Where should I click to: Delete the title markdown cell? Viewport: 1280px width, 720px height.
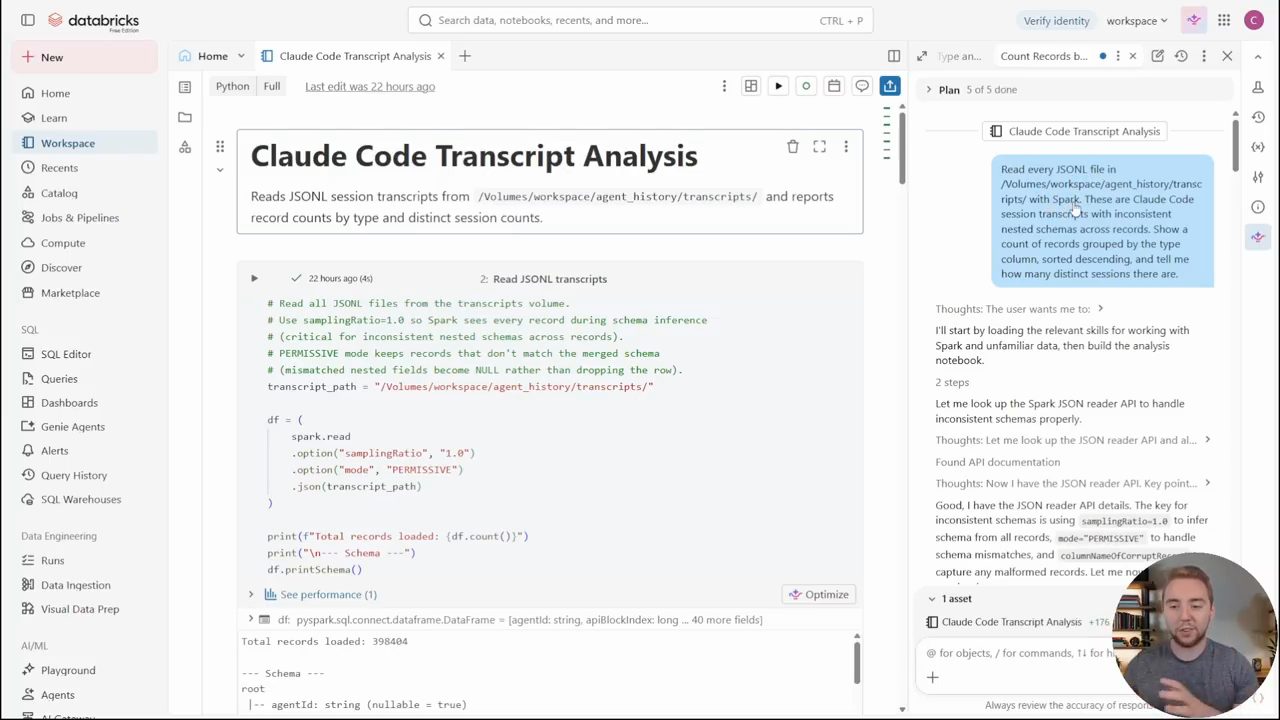(x=793, y=147)
